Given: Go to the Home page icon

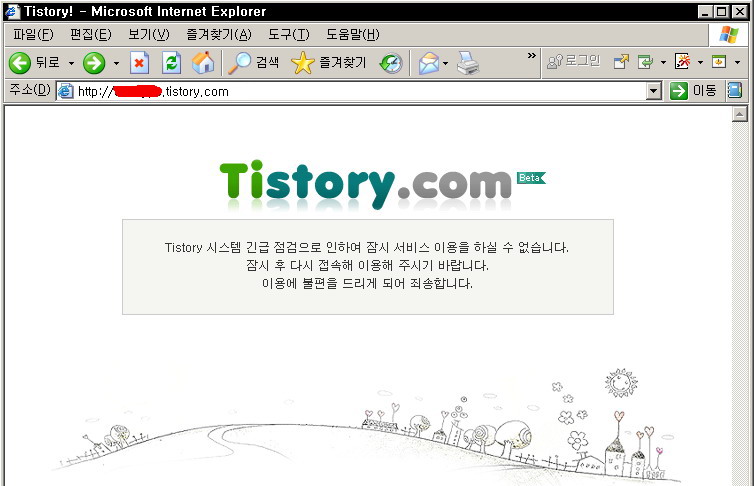Looking at the screenshot, I should [x=203, y=62].
